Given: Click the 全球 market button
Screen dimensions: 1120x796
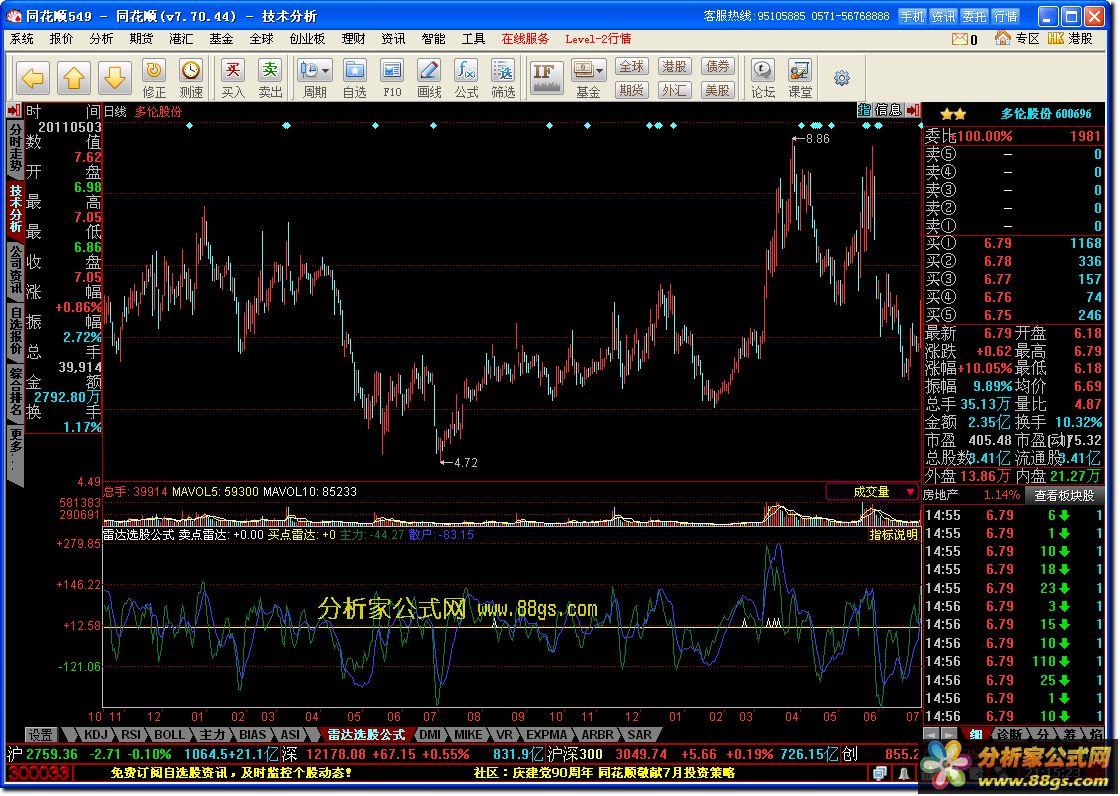Looking at the screenshot, I should click(x=631, y=66).
